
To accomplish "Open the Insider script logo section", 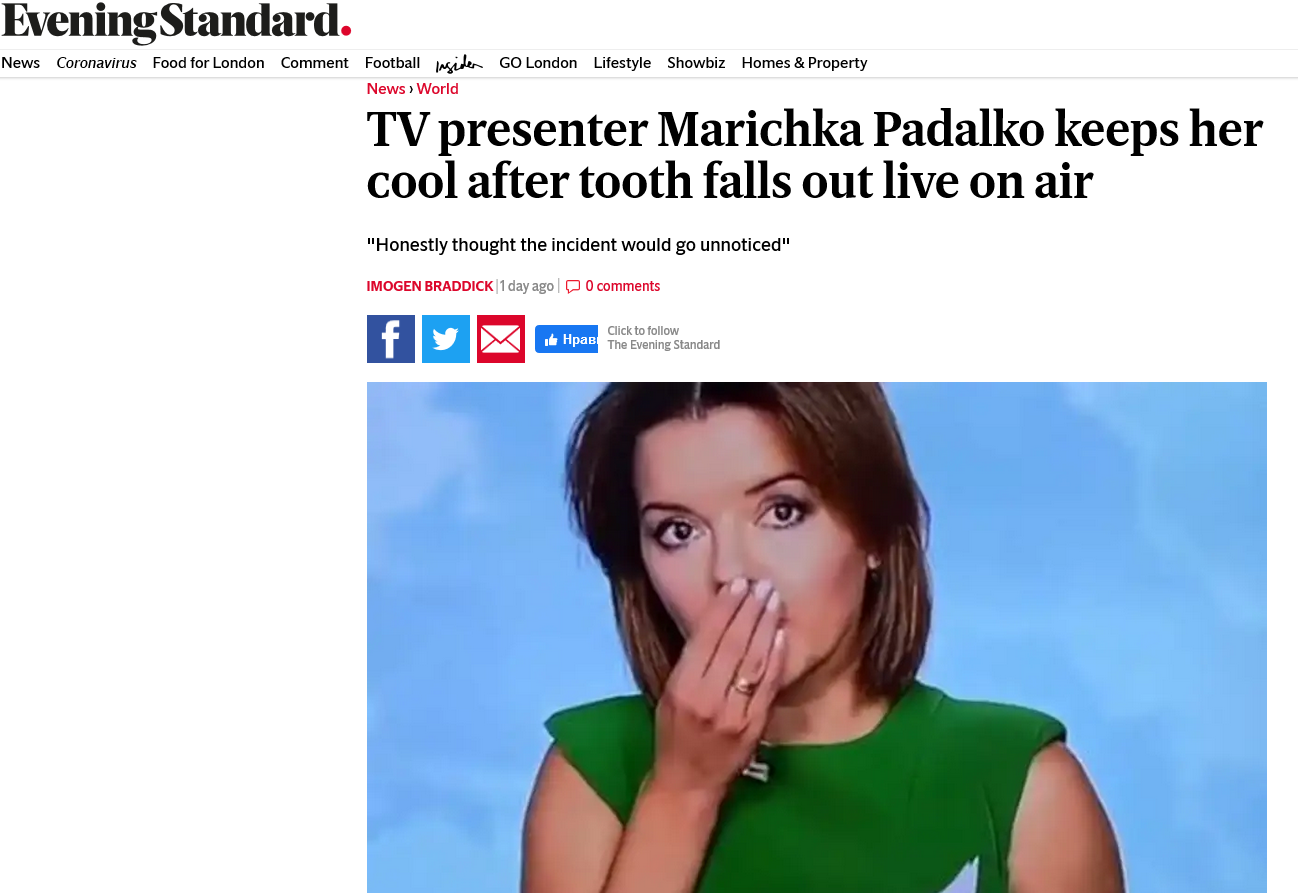I will coord(459,64).
